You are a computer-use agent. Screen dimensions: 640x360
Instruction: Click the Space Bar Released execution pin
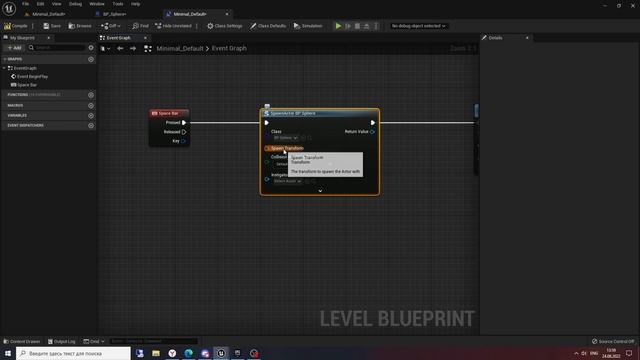tap(184, 132)
